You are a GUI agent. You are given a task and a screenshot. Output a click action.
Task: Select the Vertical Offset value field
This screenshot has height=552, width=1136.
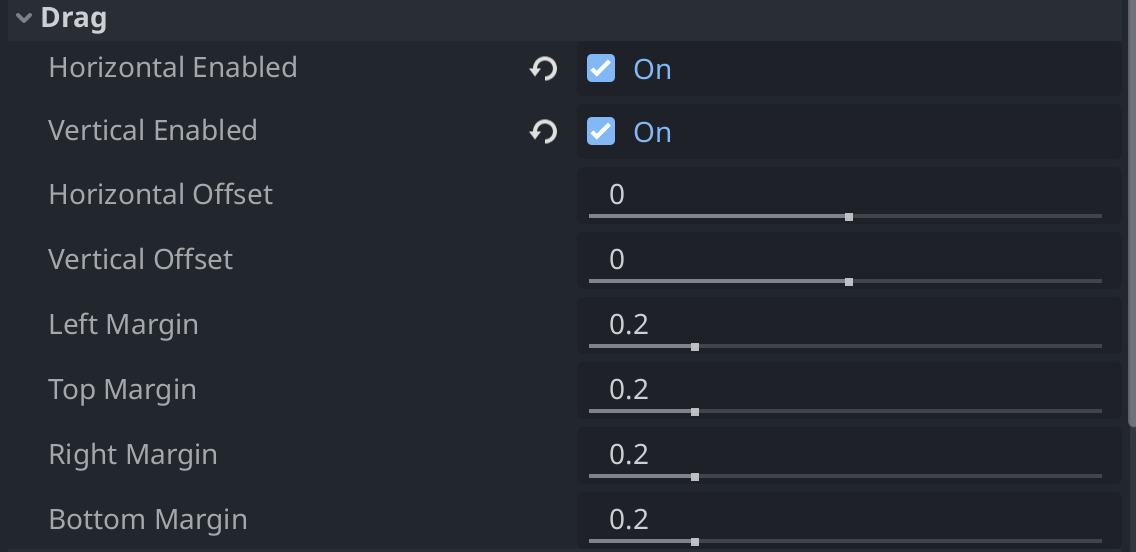849,261
